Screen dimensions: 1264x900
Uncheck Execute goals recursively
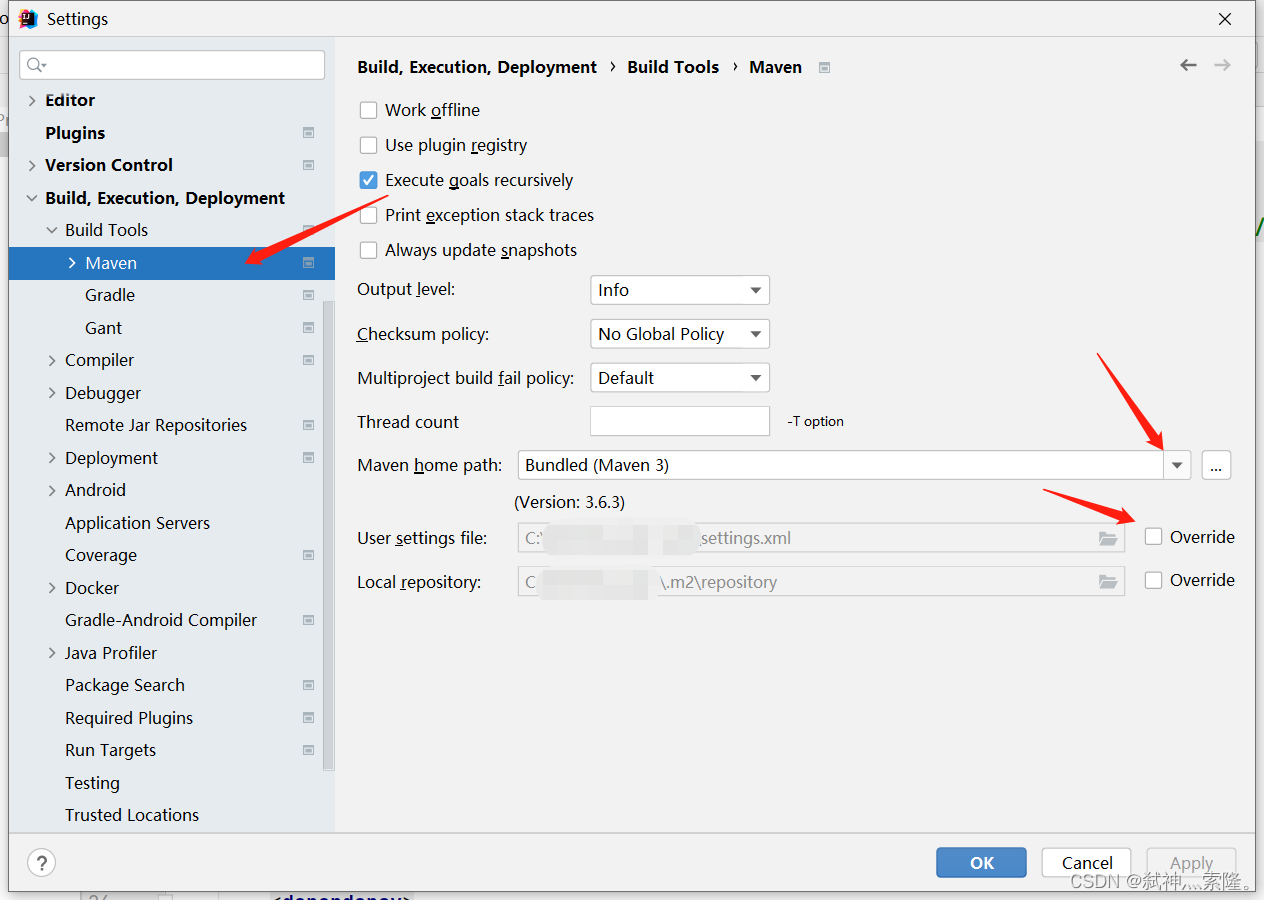click(x=369, y=180)
